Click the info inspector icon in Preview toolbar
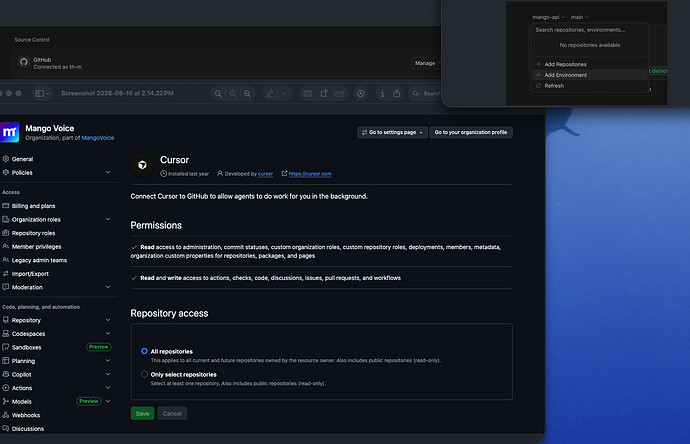The image size is (690, 444). point(382,93)
